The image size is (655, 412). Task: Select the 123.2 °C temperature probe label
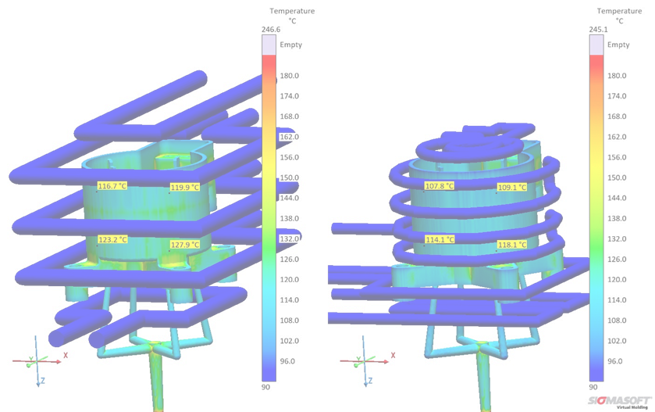tap(112, 241)
